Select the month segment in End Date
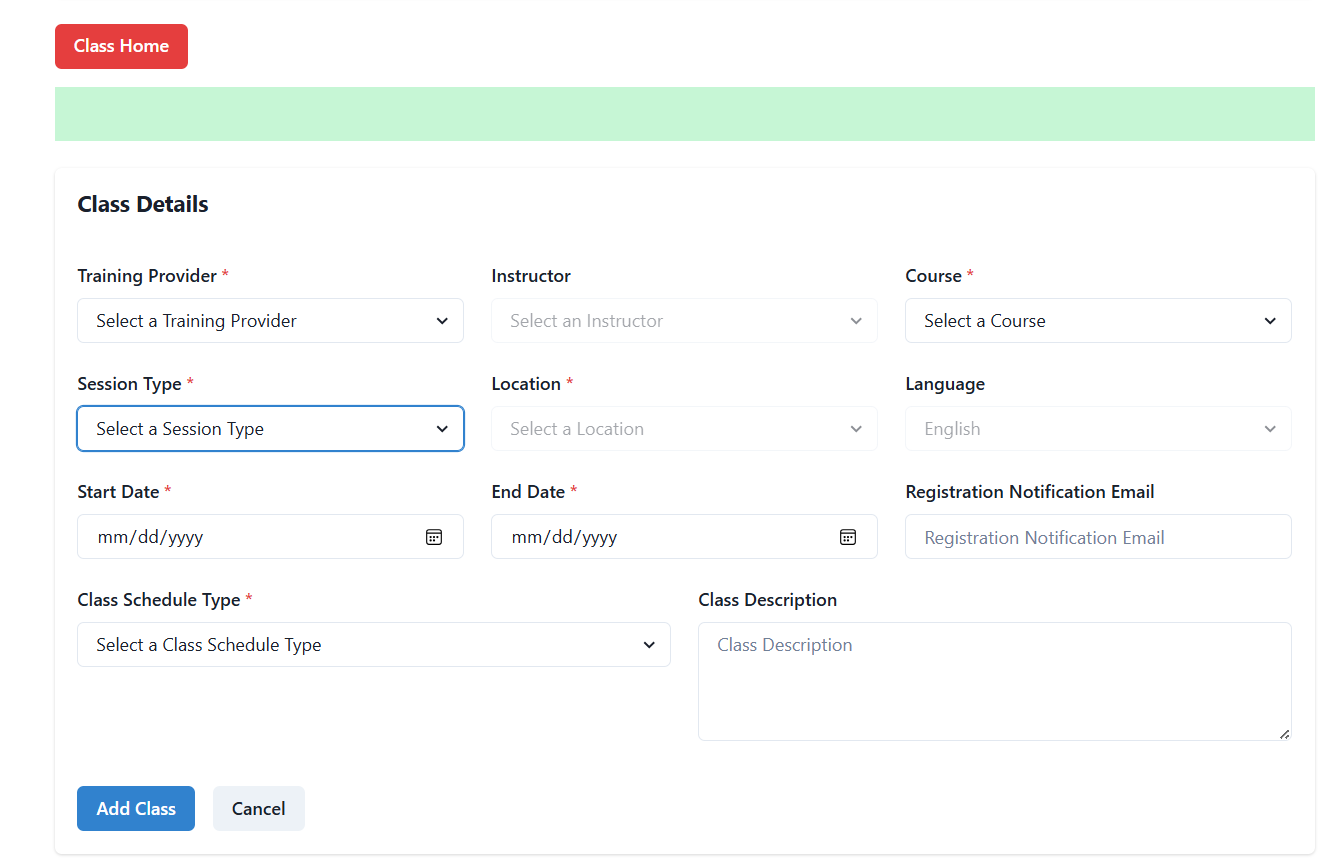Viewport: 1340px width, 860px height. coord(525,537)
